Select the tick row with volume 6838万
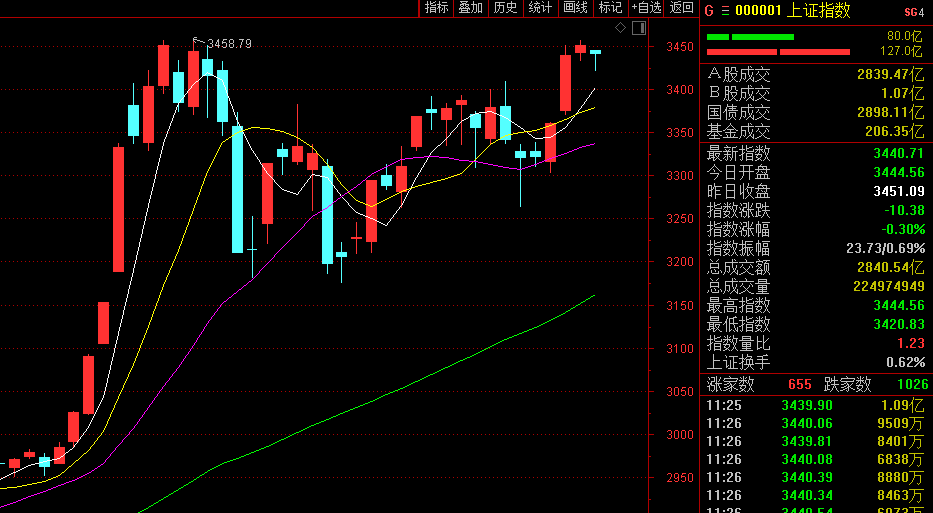The image size is (933, 513). click(x=816, y=459)
